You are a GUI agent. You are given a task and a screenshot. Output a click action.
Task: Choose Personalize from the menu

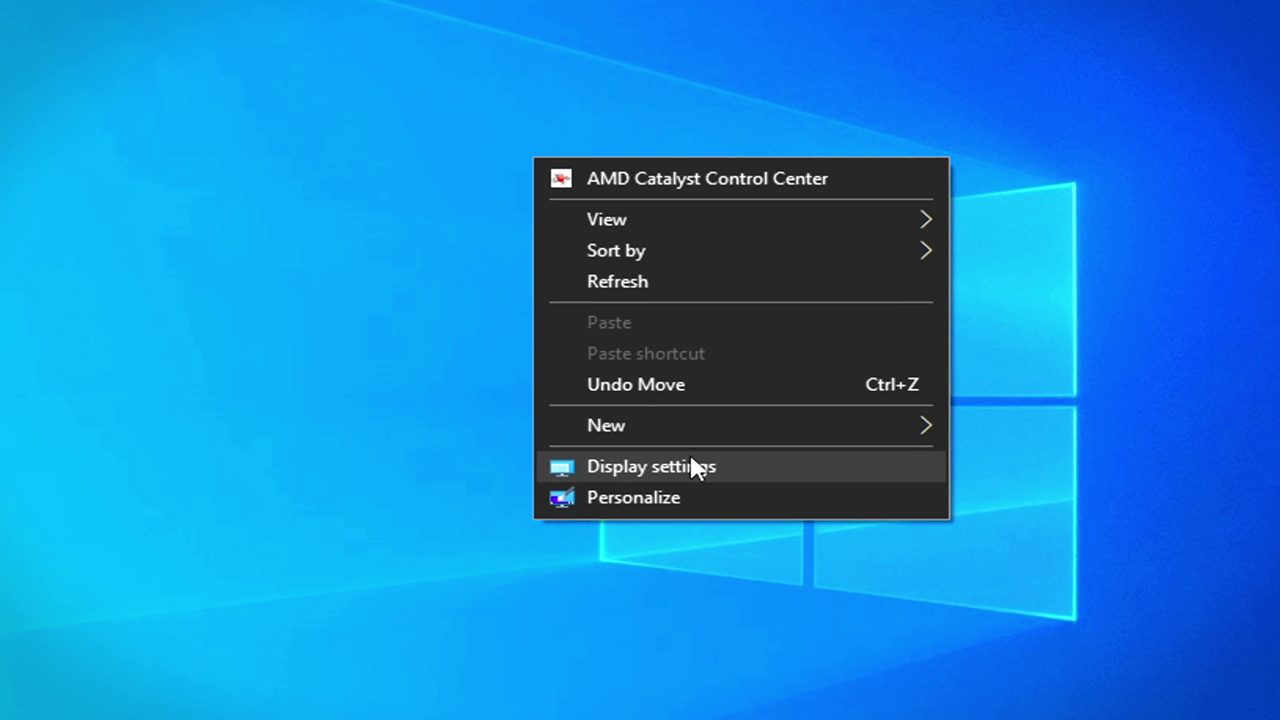pyautogui.click(x=741, y=497)
